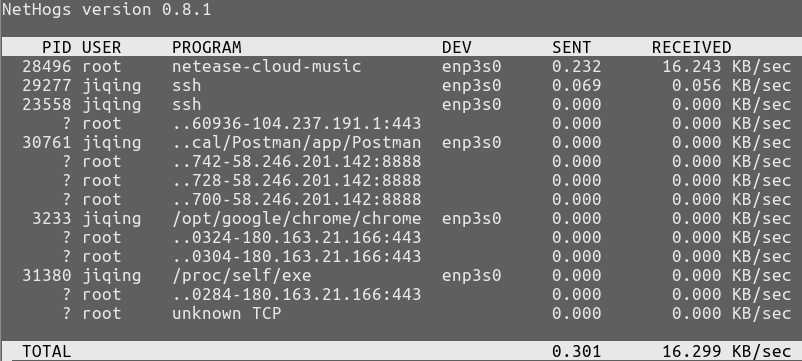This screenshot has width=802, height=361.
Task: Select the netease-cloud-music process row
Action: tap(401, 66)
